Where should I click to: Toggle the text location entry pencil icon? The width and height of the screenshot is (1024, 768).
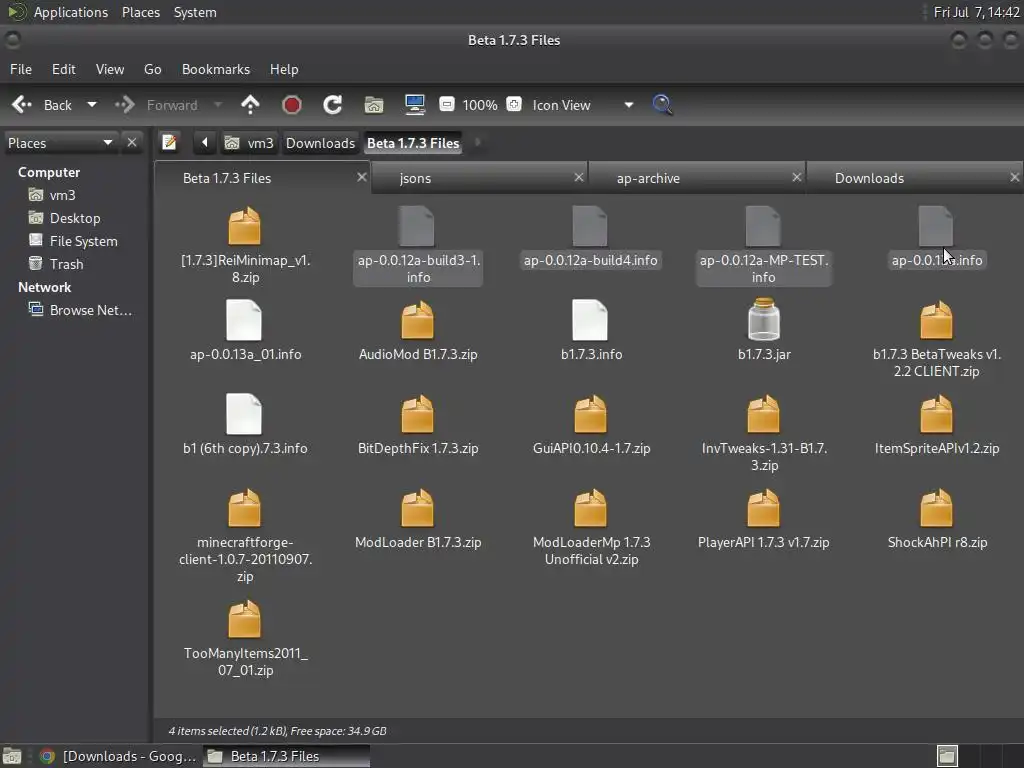tap(169, 142)
